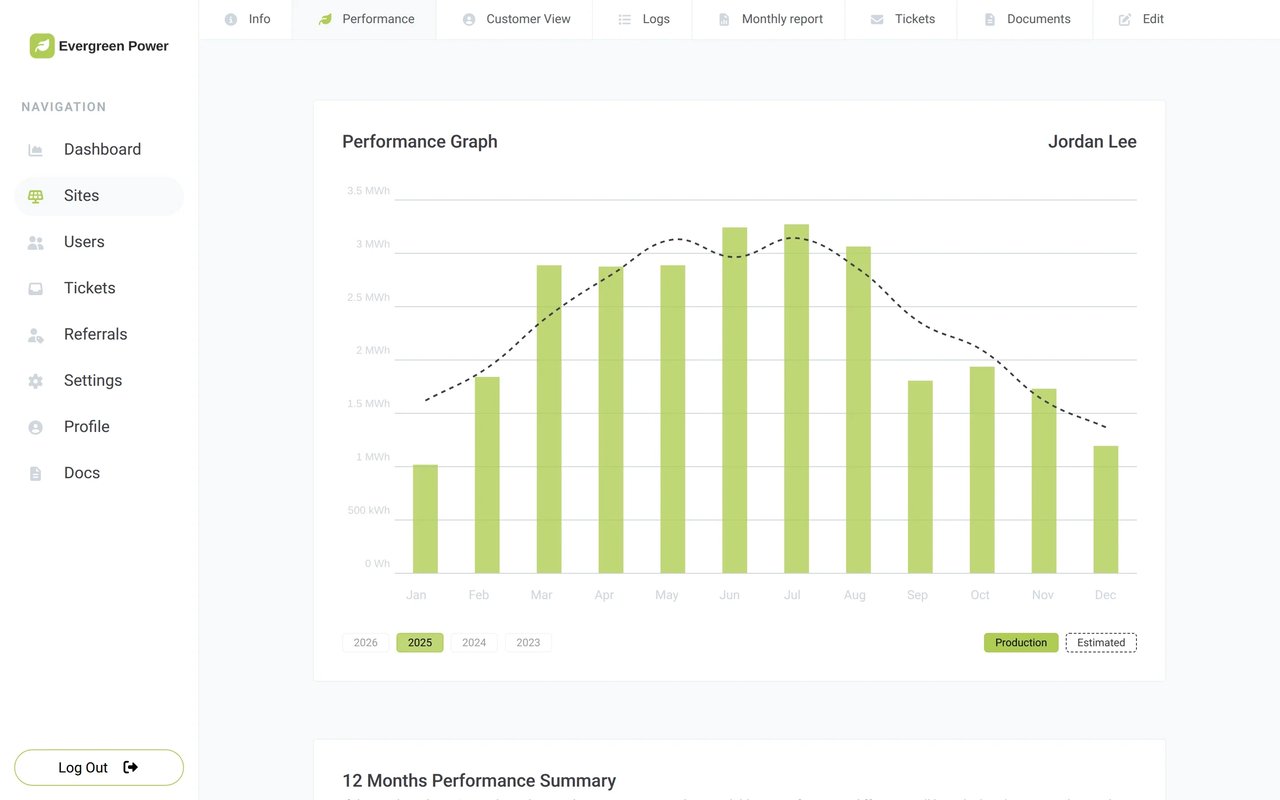Click the Users people icon
The image size is (1280, 800).
[x=36, y=242]
